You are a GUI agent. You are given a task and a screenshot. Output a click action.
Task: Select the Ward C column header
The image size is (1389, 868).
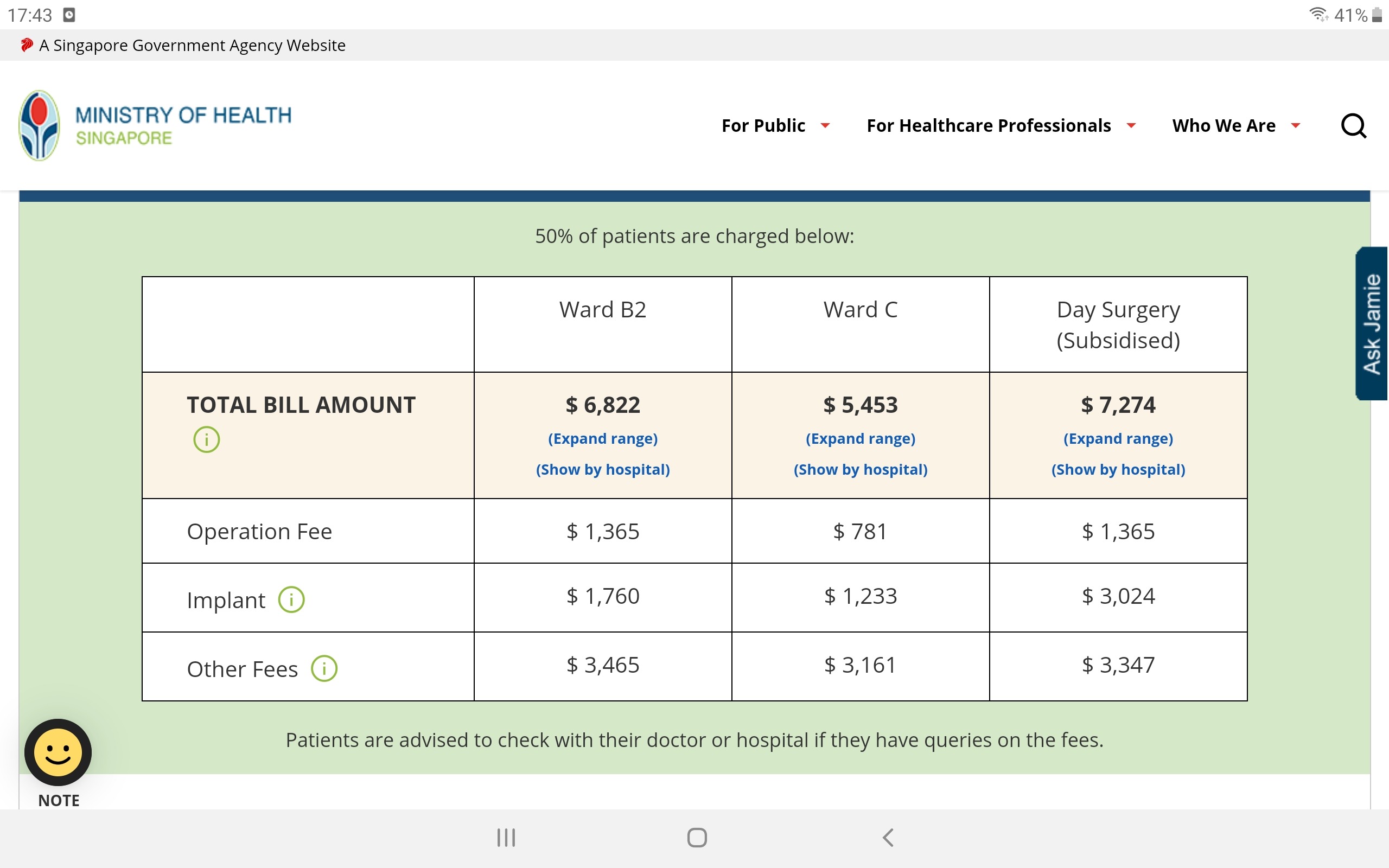(861, 310)
